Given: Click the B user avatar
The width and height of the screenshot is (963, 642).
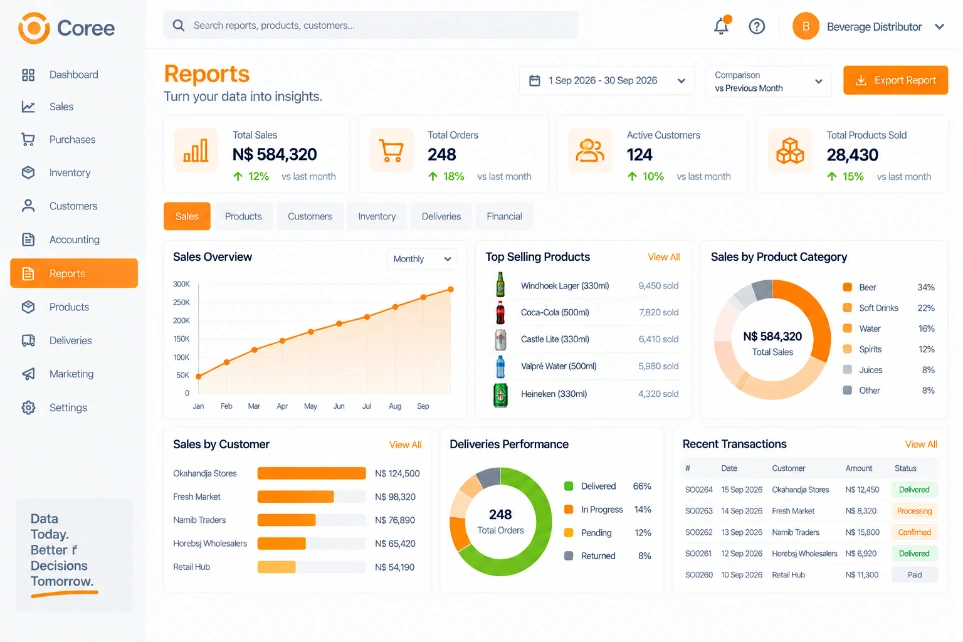Looking at the screenshot, I should 806,26.
